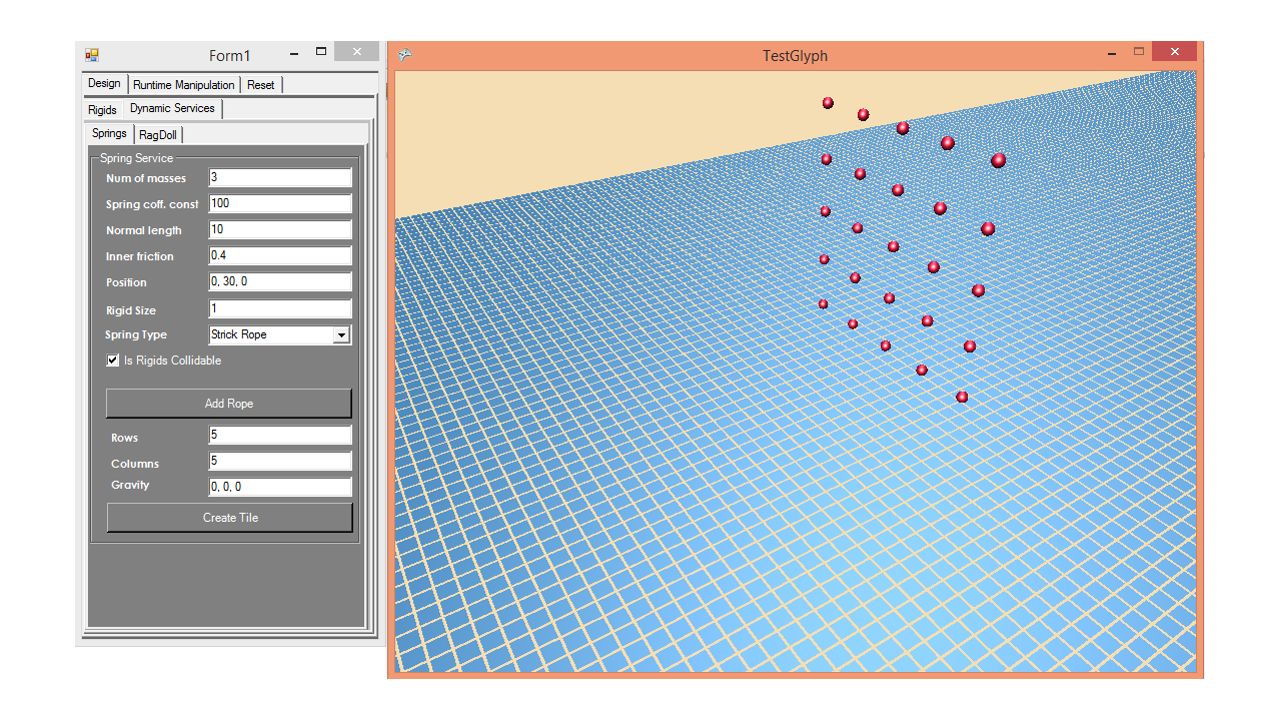Screen dimensions: 1280x720
Task: Switch to the Runtime Manipulation tab
Action: (186, 84)
